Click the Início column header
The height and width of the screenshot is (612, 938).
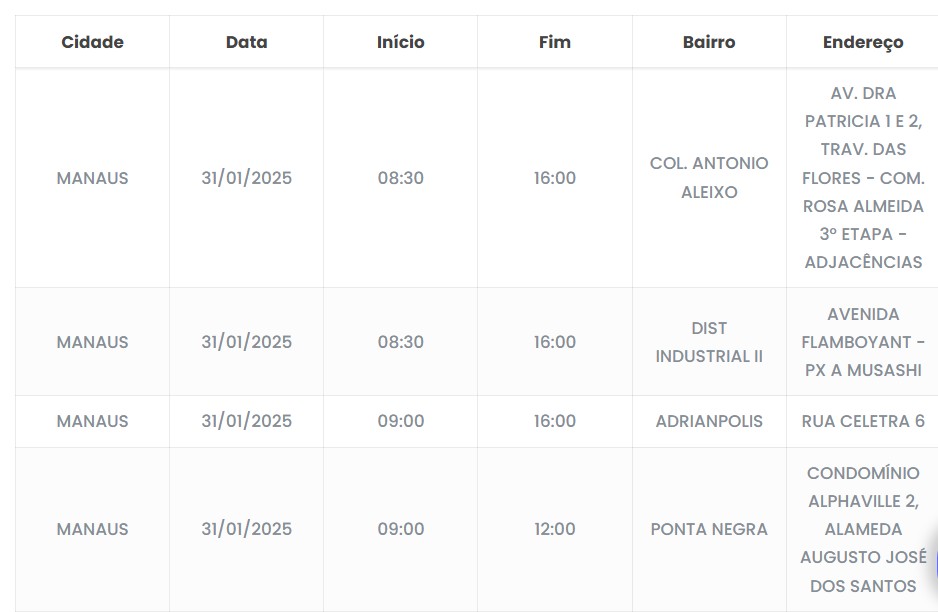pos(400,42)
